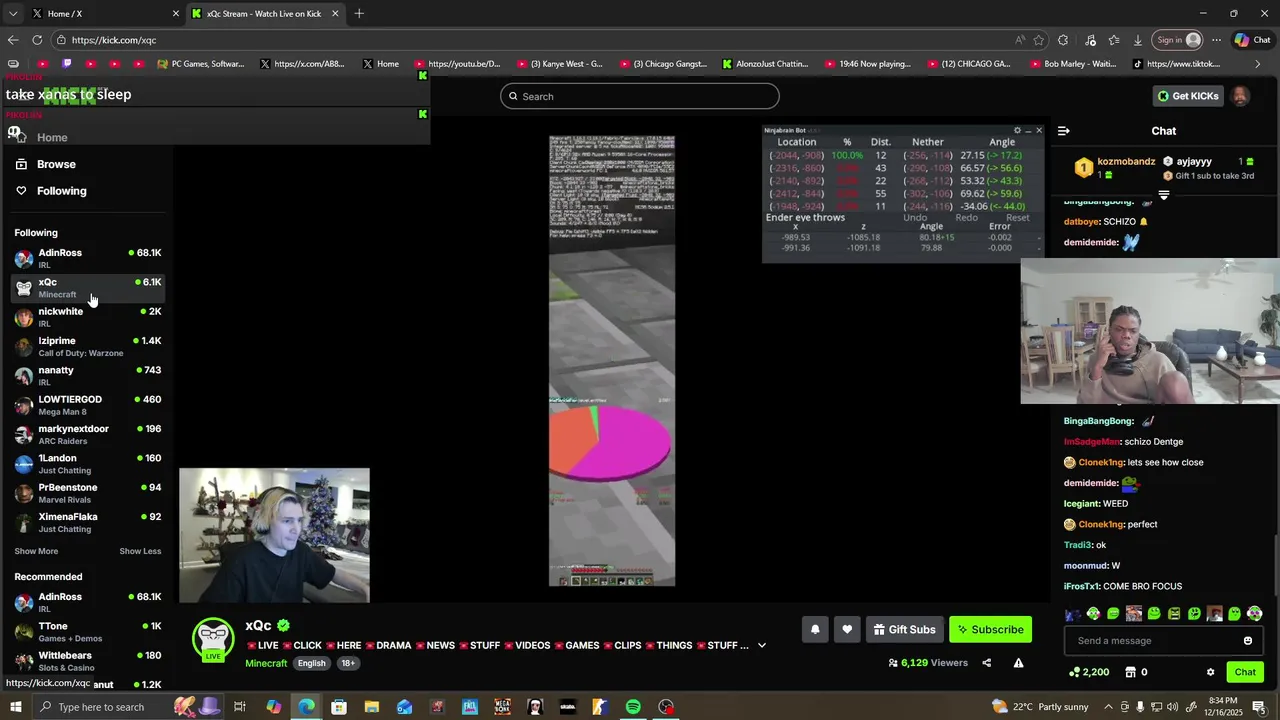Viewport: 1280px width, 720px height.
Task: Click Show More in Following list
Action: point(36,551)
